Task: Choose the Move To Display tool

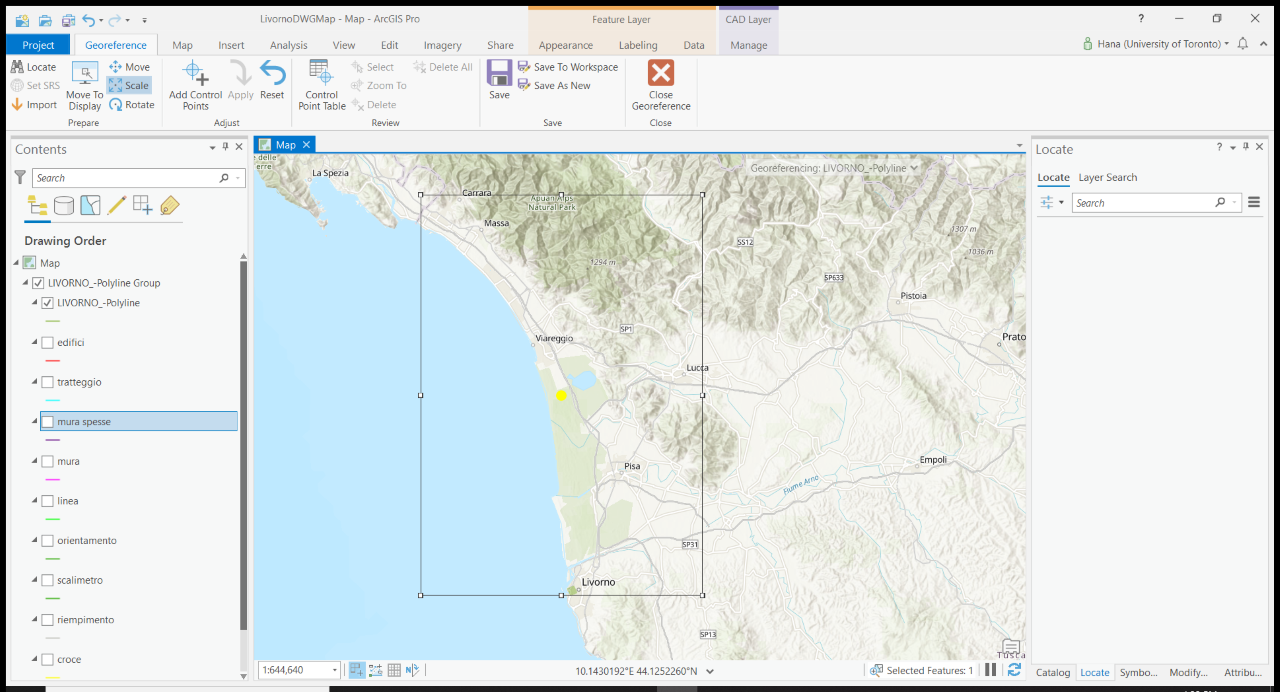Action: [x=84, y=86]
